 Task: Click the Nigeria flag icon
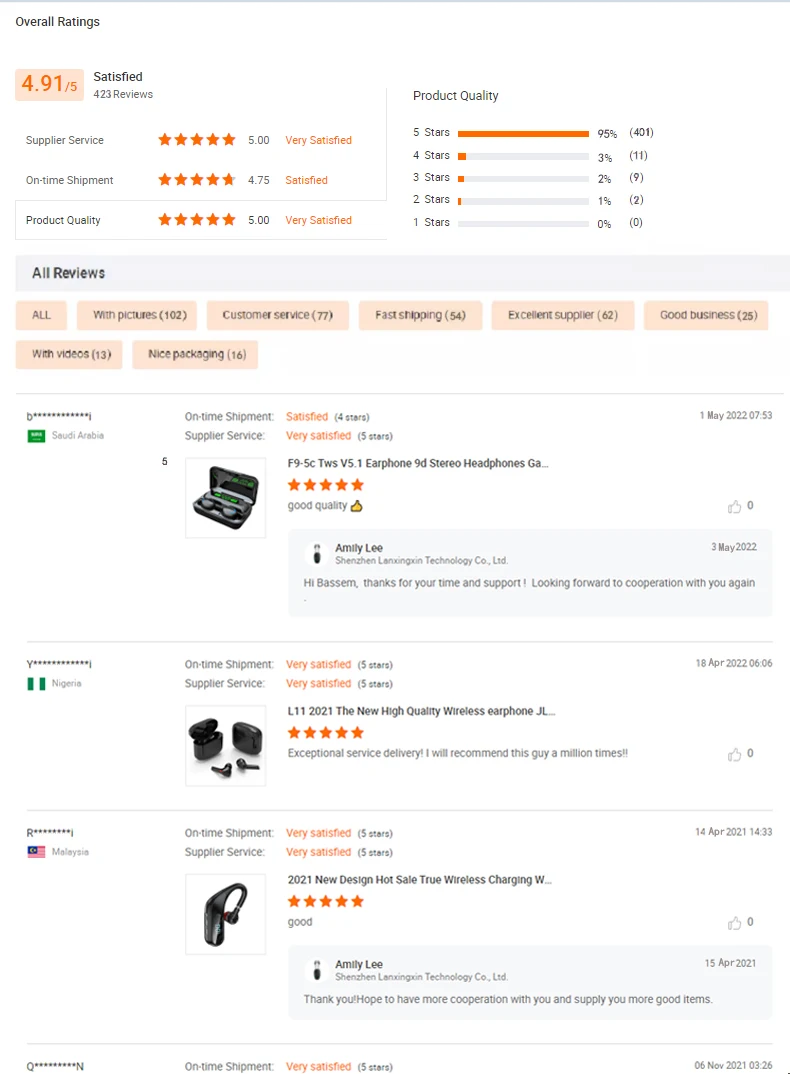point(36,684)
